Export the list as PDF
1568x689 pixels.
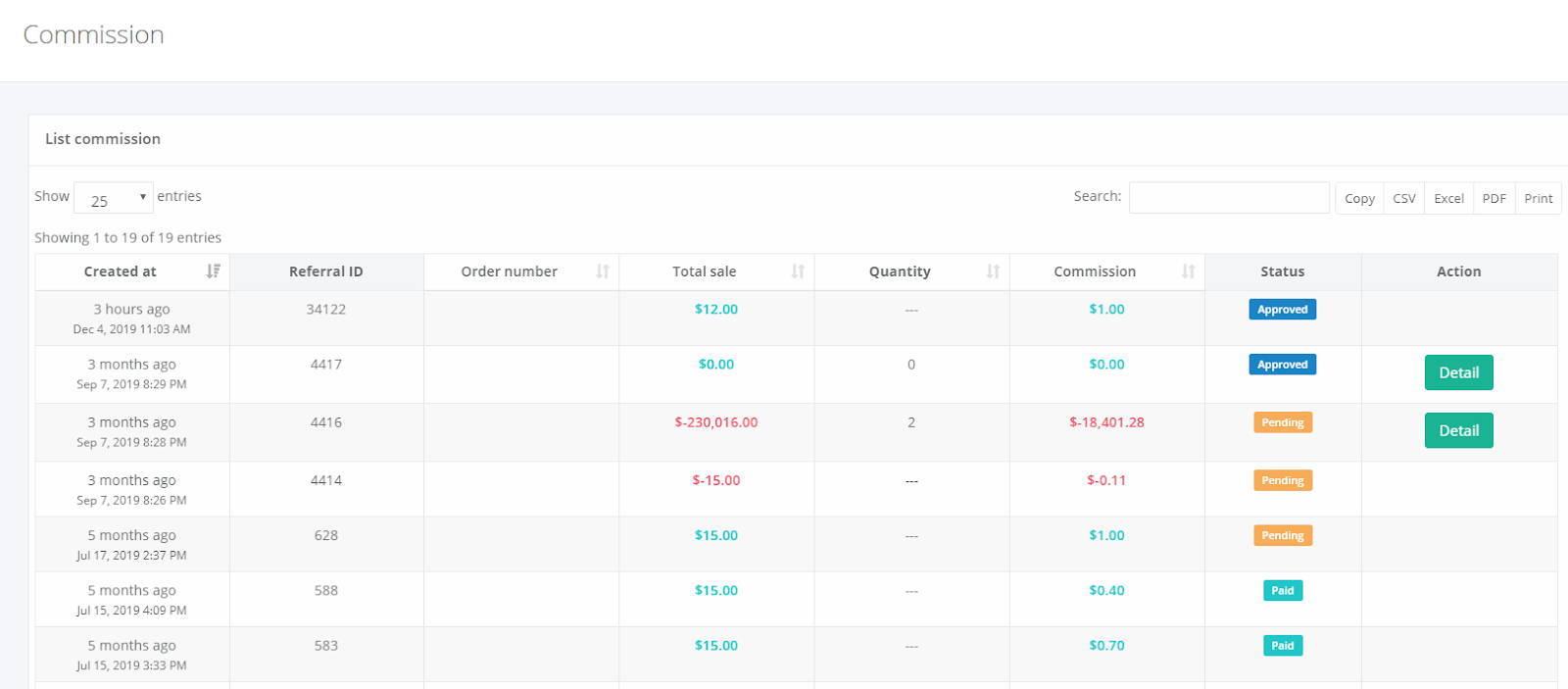pyautogui.click(x=1494, y=198)
